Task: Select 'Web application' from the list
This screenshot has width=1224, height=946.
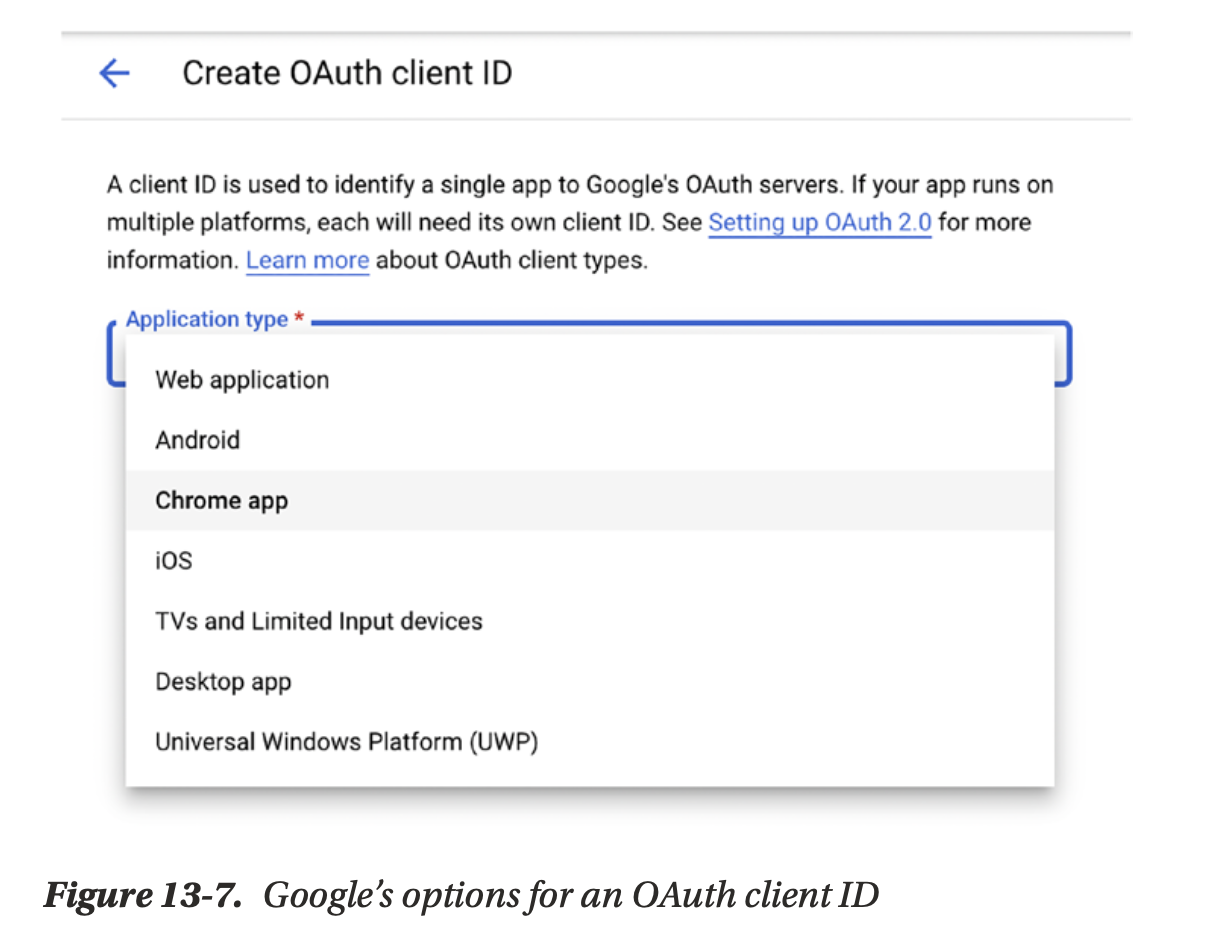Action: (242, 380)
